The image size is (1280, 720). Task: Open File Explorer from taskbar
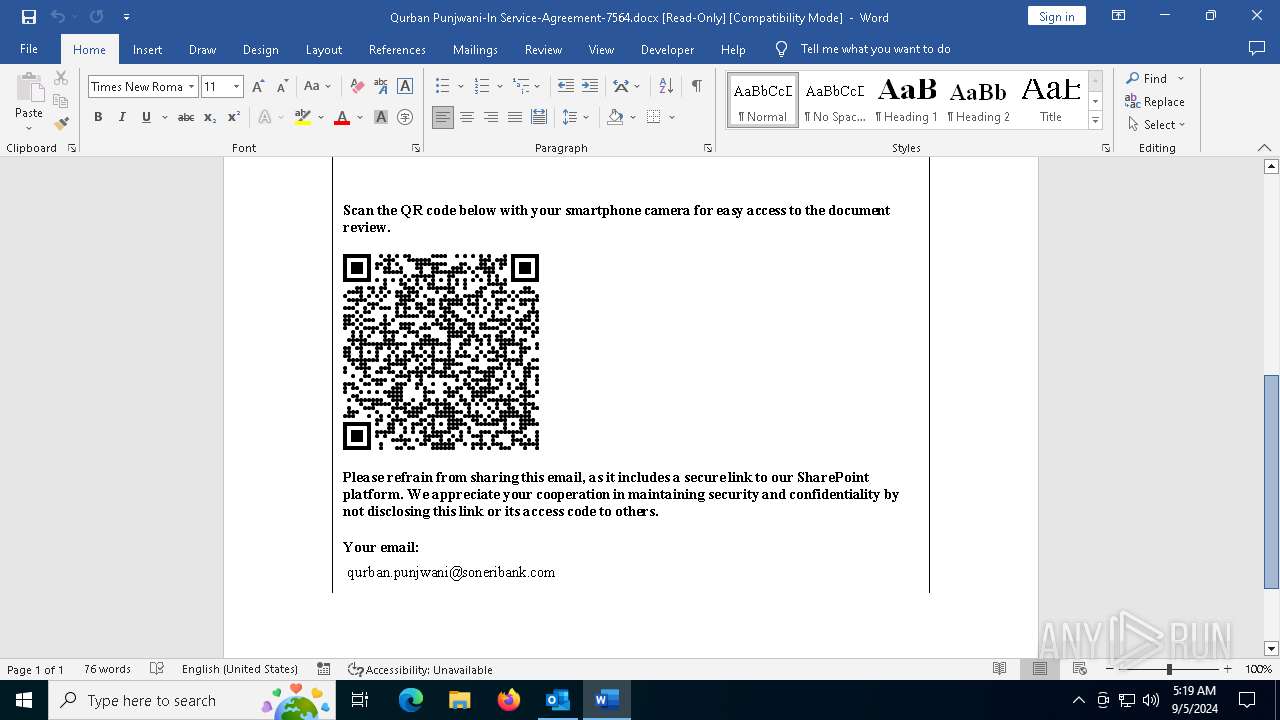point(460,700)
